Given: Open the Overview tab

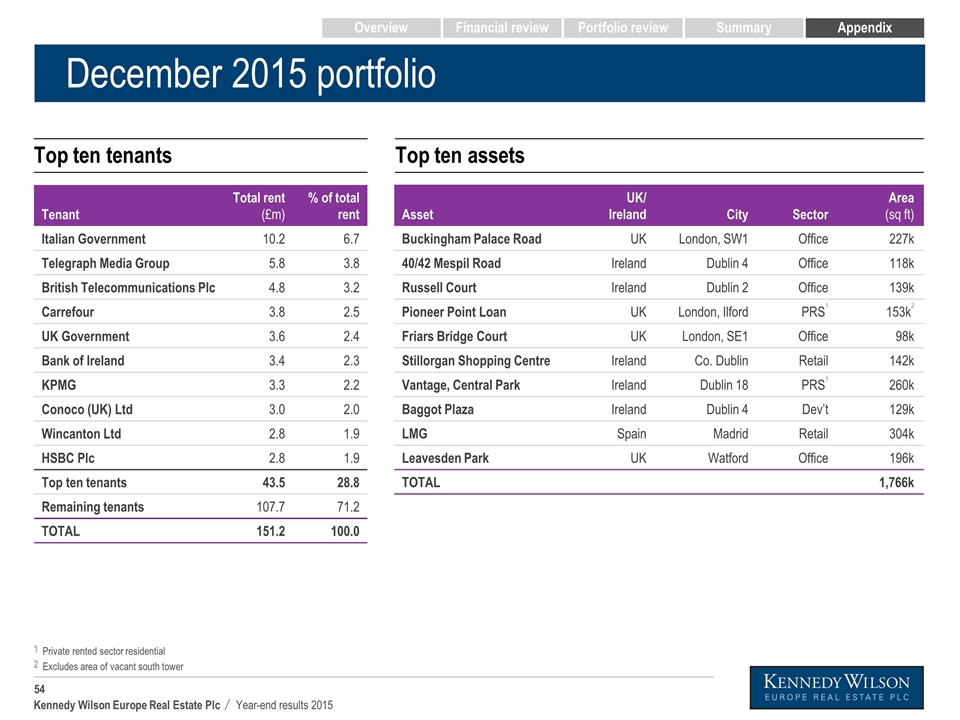Looking at the screenshot, I should point(381,28).
